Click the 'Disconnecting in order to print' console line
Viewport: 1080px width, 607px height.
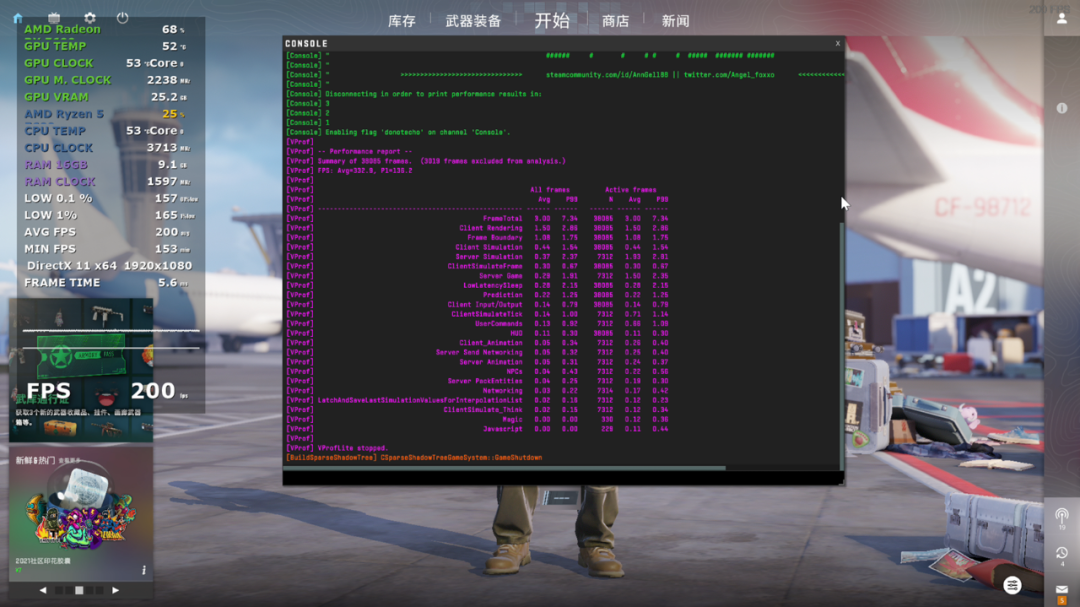point(413,94)
